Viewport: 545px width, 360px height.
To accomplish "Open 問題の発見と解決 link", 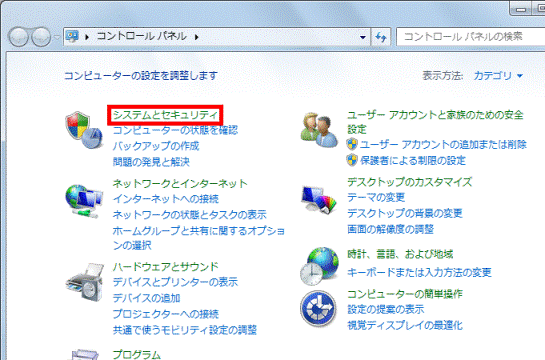I will (x=151, y=162).
